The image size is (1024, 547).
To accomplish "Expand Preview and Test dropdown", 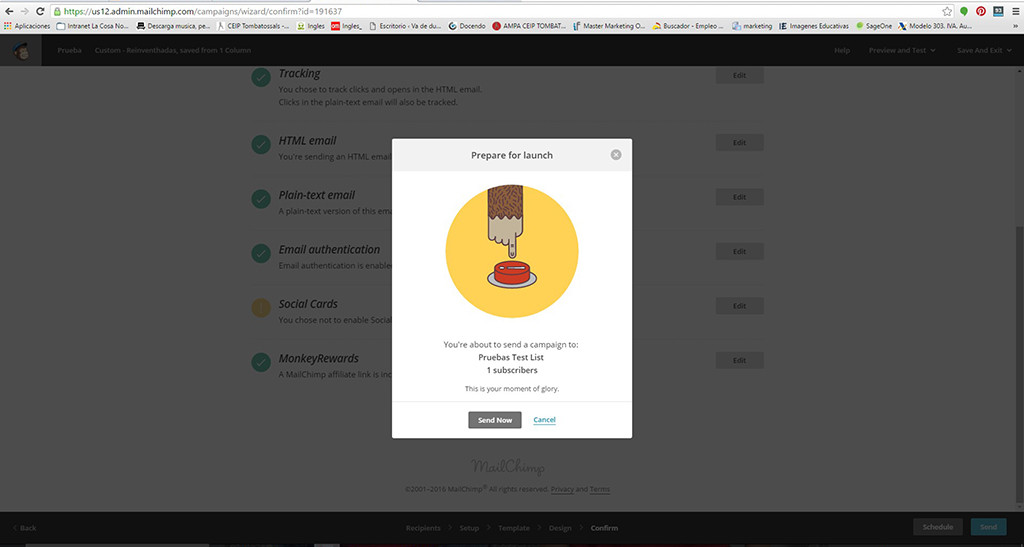I will (x=902, y=50).
